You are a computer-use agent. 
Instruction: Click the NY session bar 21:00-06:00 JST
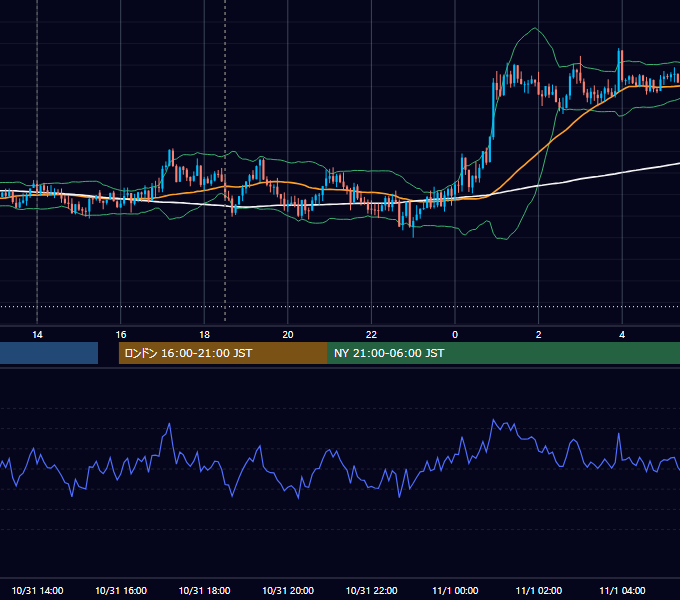(x=503, y=353)
